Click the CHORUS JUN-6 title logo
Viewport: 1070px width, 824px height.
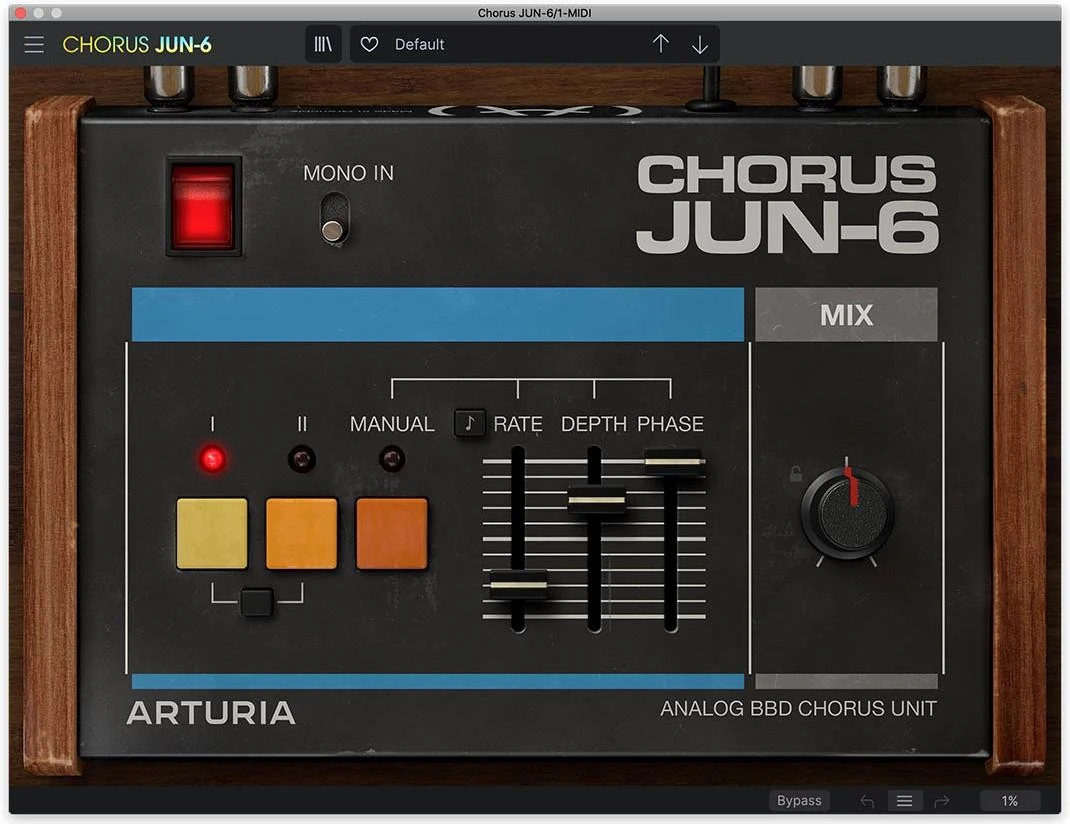[x=137, y=44]
